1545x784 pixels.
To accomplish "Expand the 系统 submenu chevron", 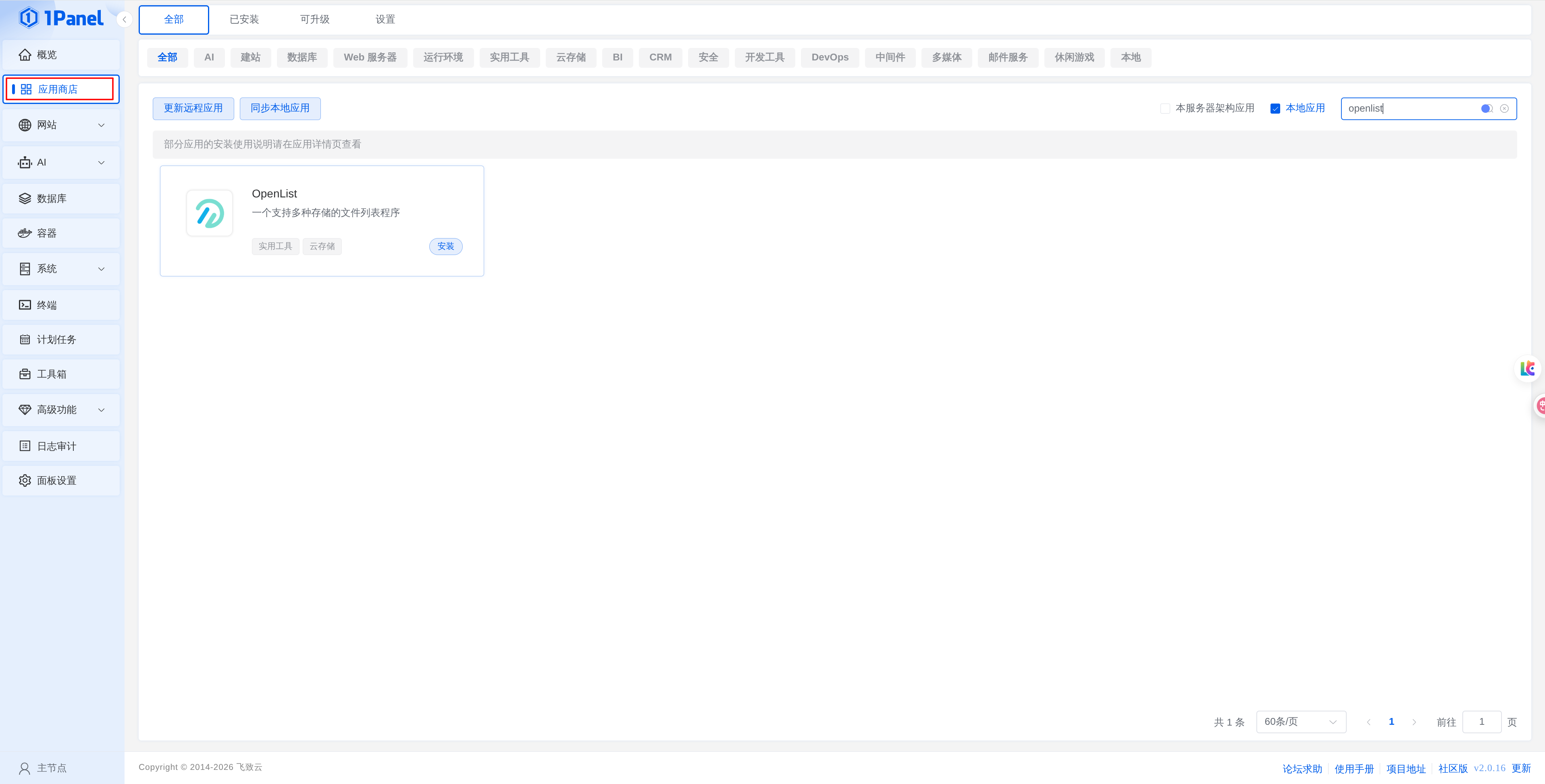I will point(101,269).
